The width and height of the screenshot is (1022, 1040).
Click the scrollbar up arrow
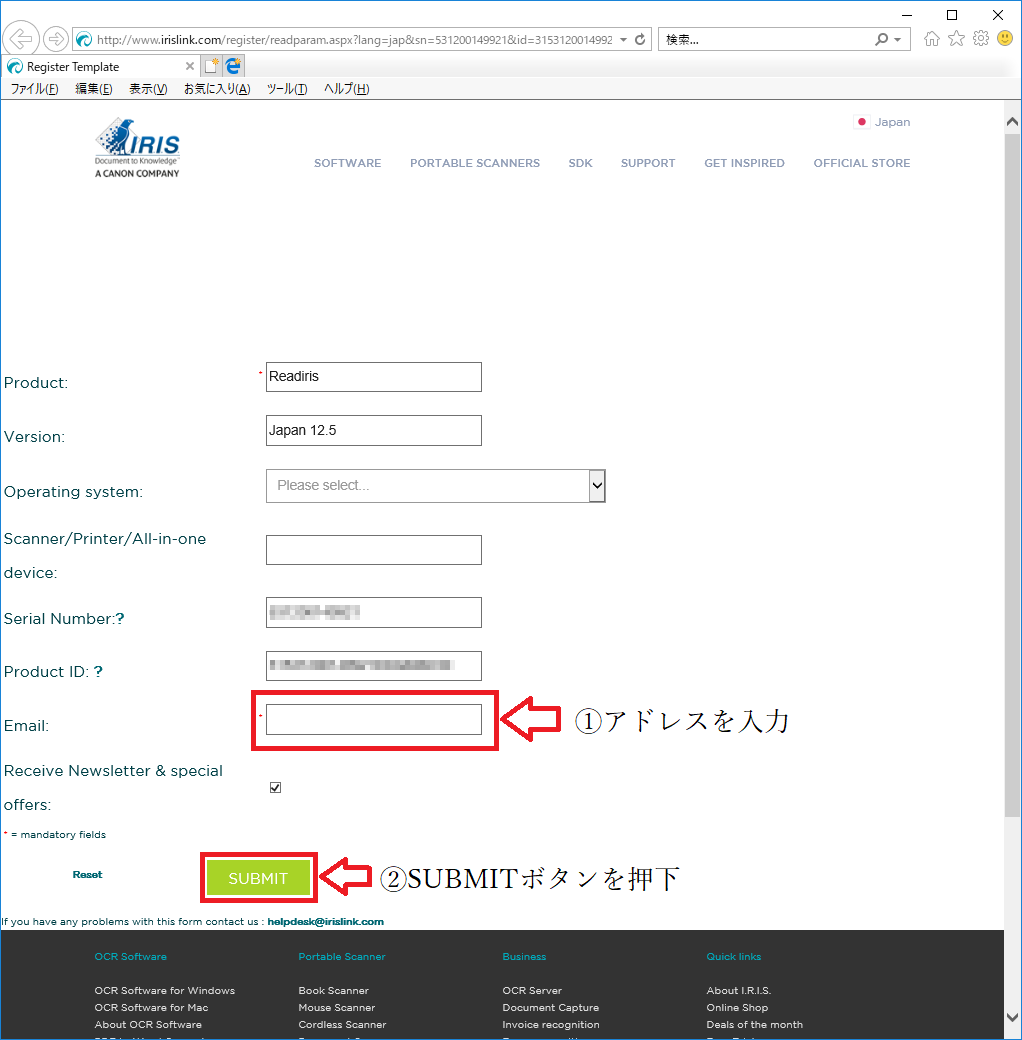[x=1012, y=121]
